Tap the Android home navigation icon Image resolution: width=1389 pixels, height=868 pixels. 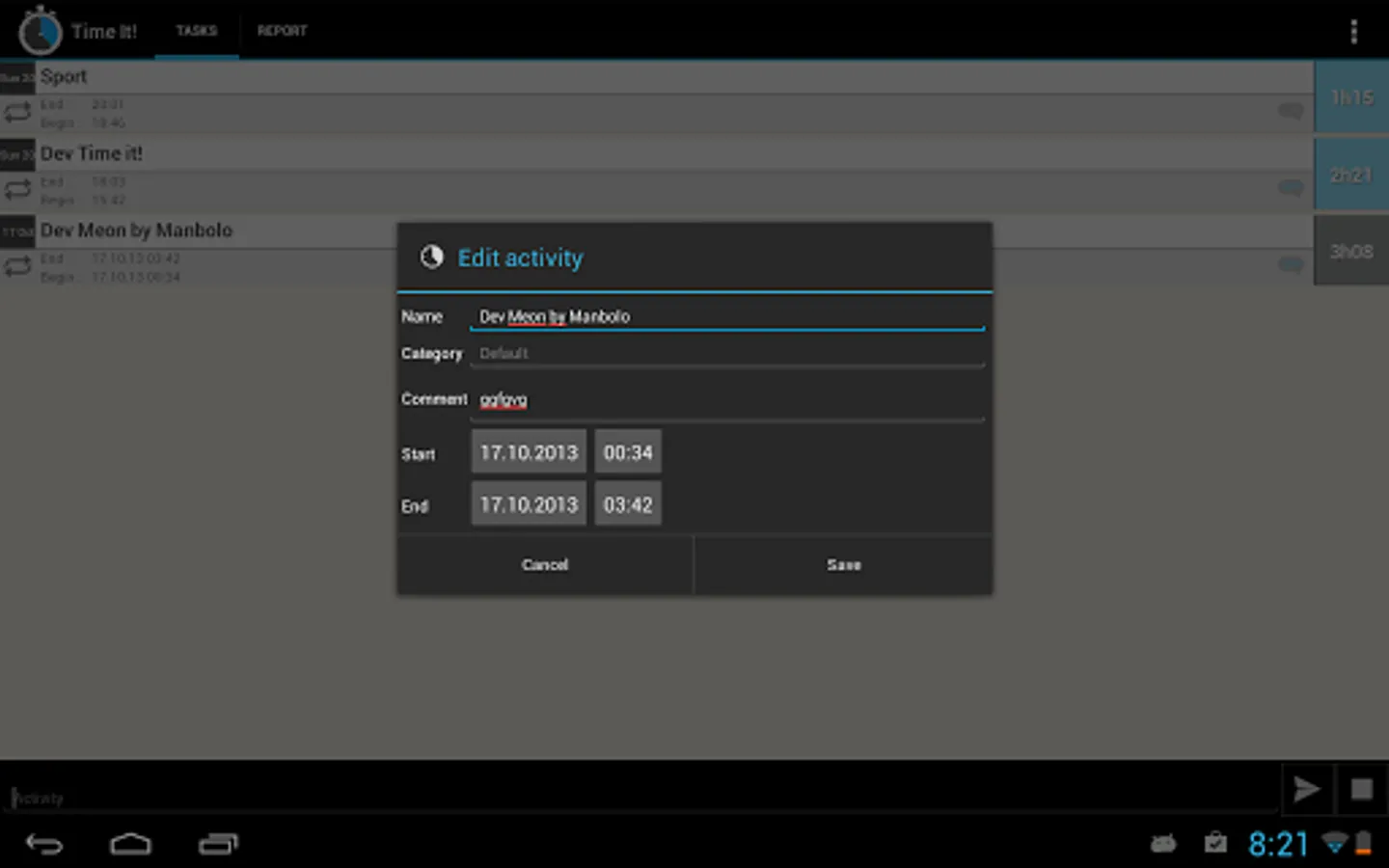click(x=130, y=844)
